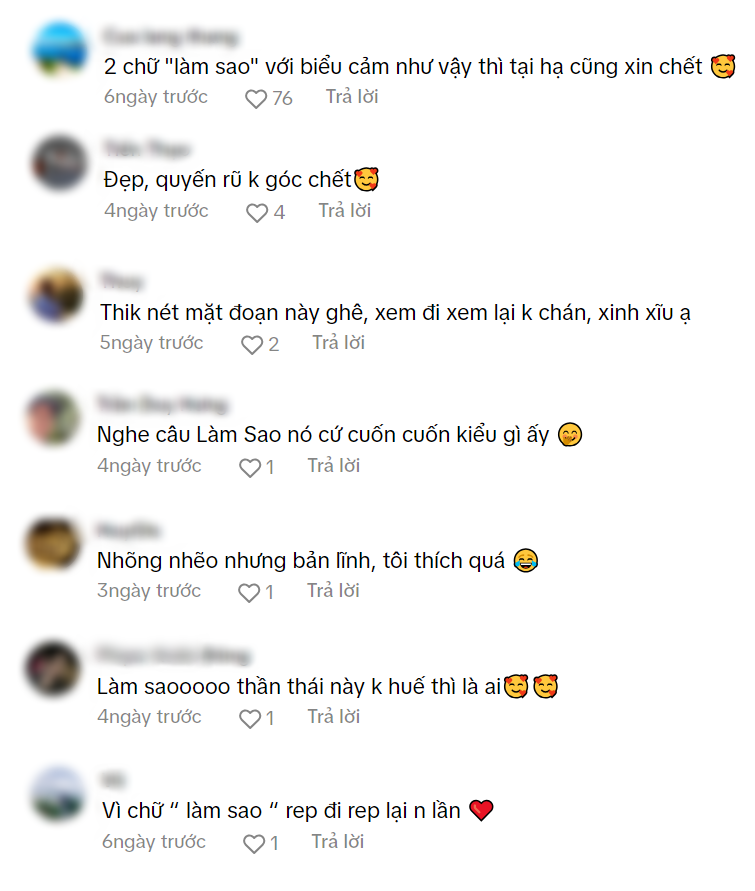Like the "Vì chữ làm sao" comment
755x891 pixels.
(x=254, y=844)
